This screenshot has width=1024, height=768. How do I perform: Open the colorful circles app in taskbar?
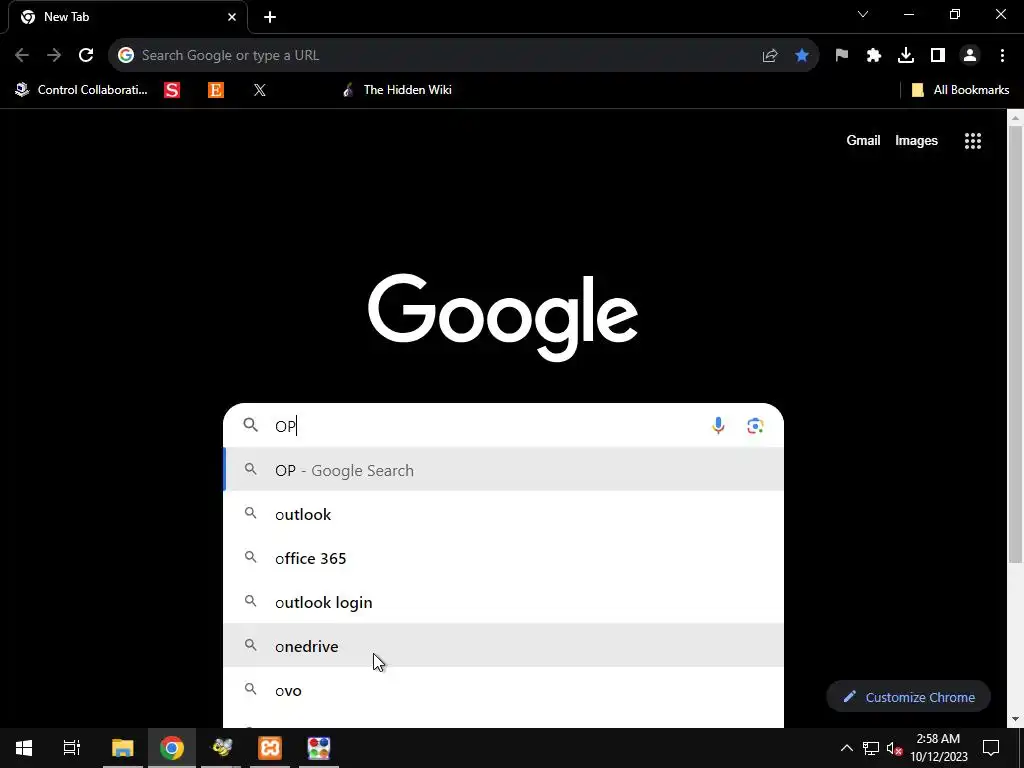(x=319, y=748)
